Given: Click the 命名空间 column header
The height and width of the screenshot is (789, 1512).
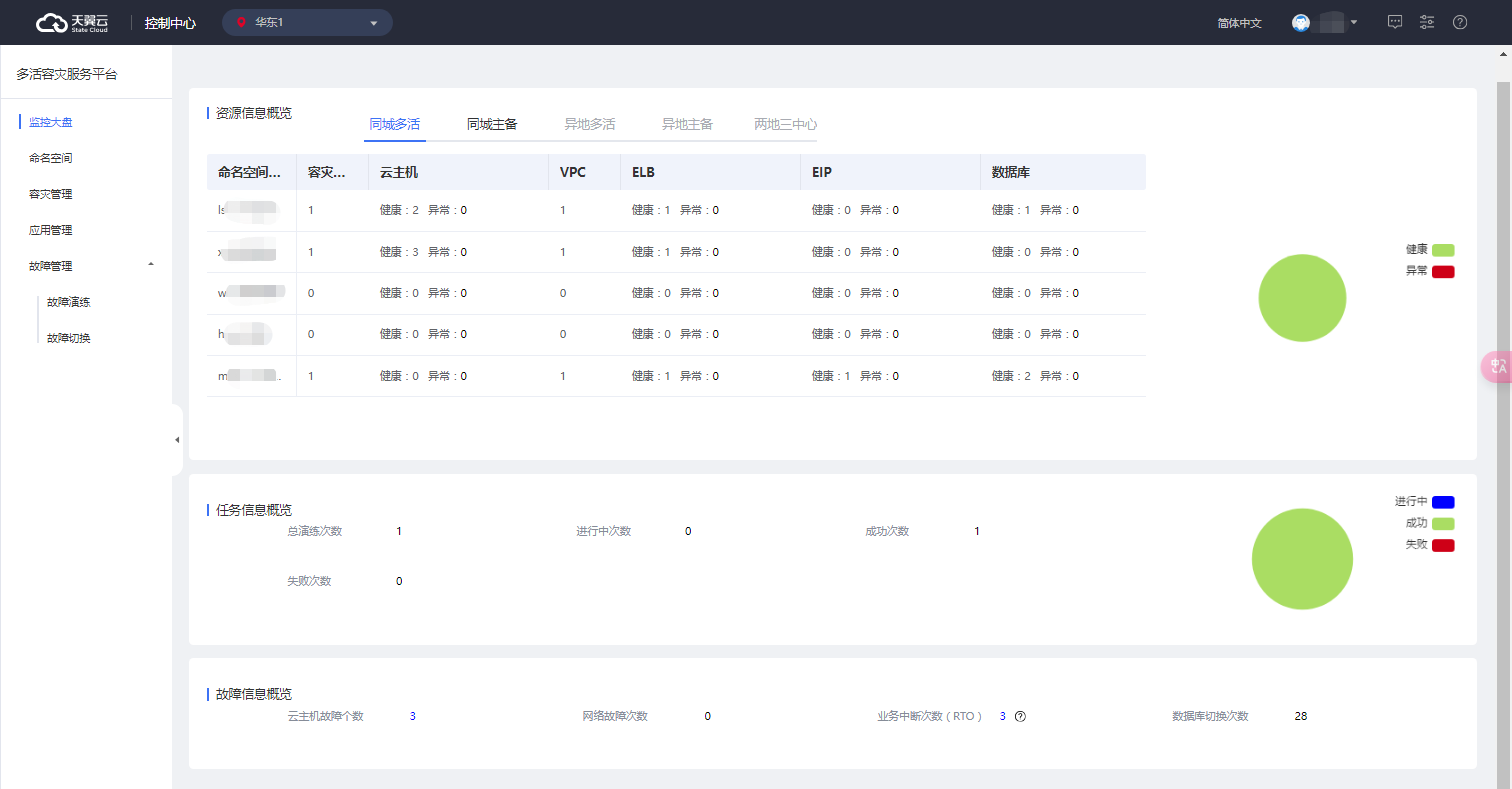Looking at the screenshot, I should [x=251, y=172].
